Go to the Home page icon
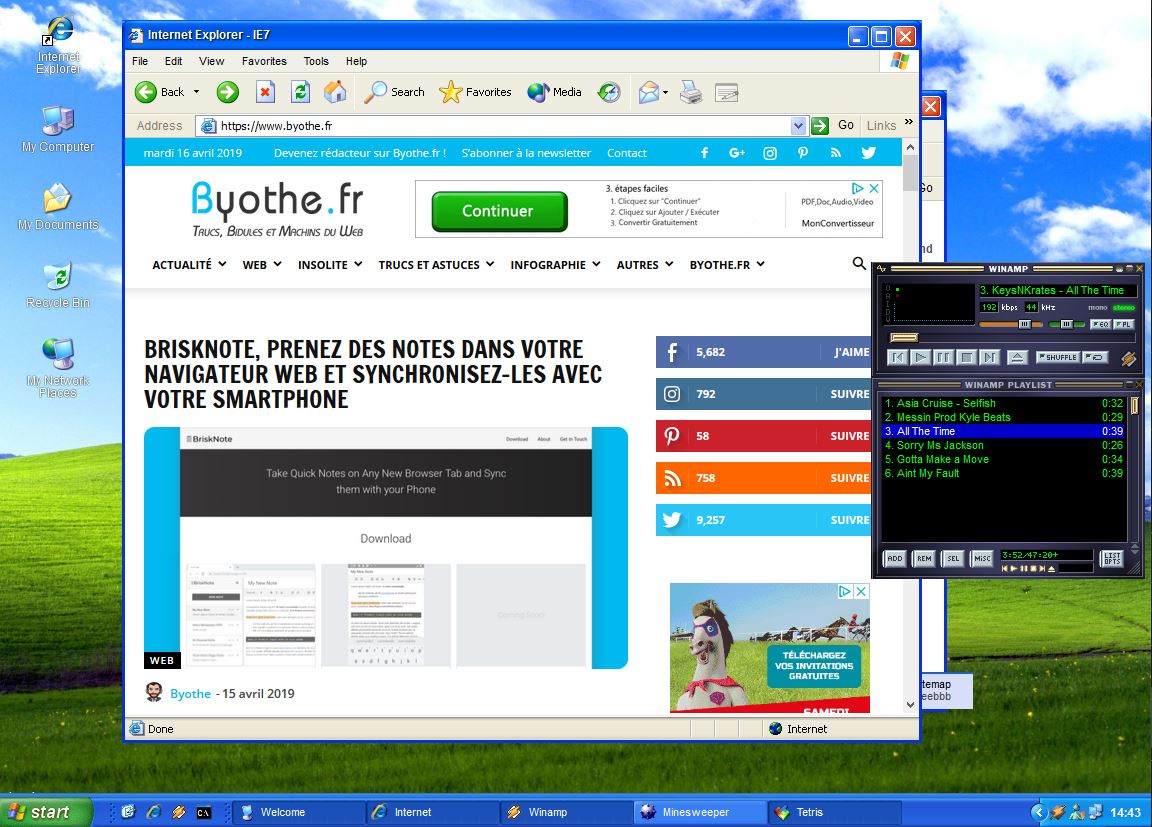This screenshot has width=1152, height=827. (335, 92)
